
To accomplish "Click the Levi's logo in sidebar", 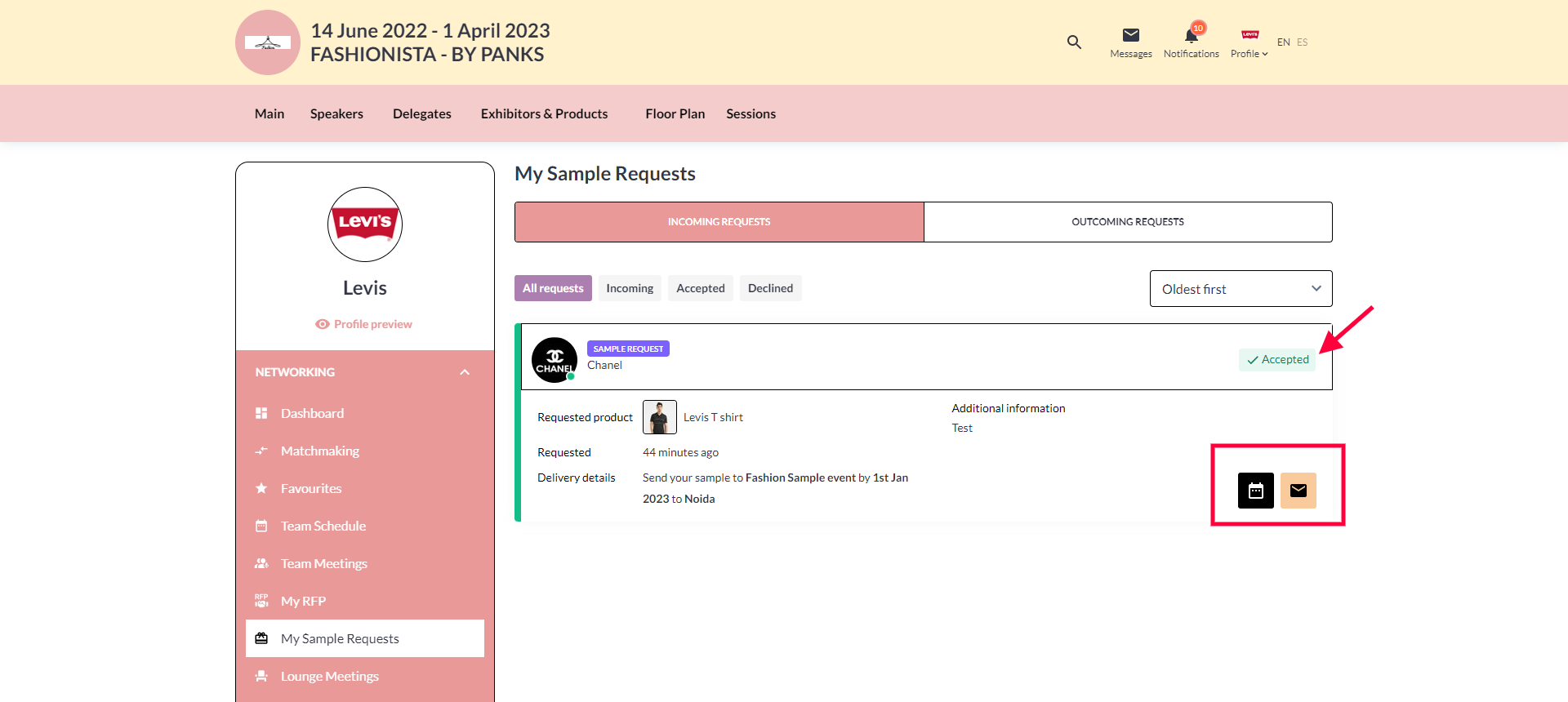I will click(365, 224).
